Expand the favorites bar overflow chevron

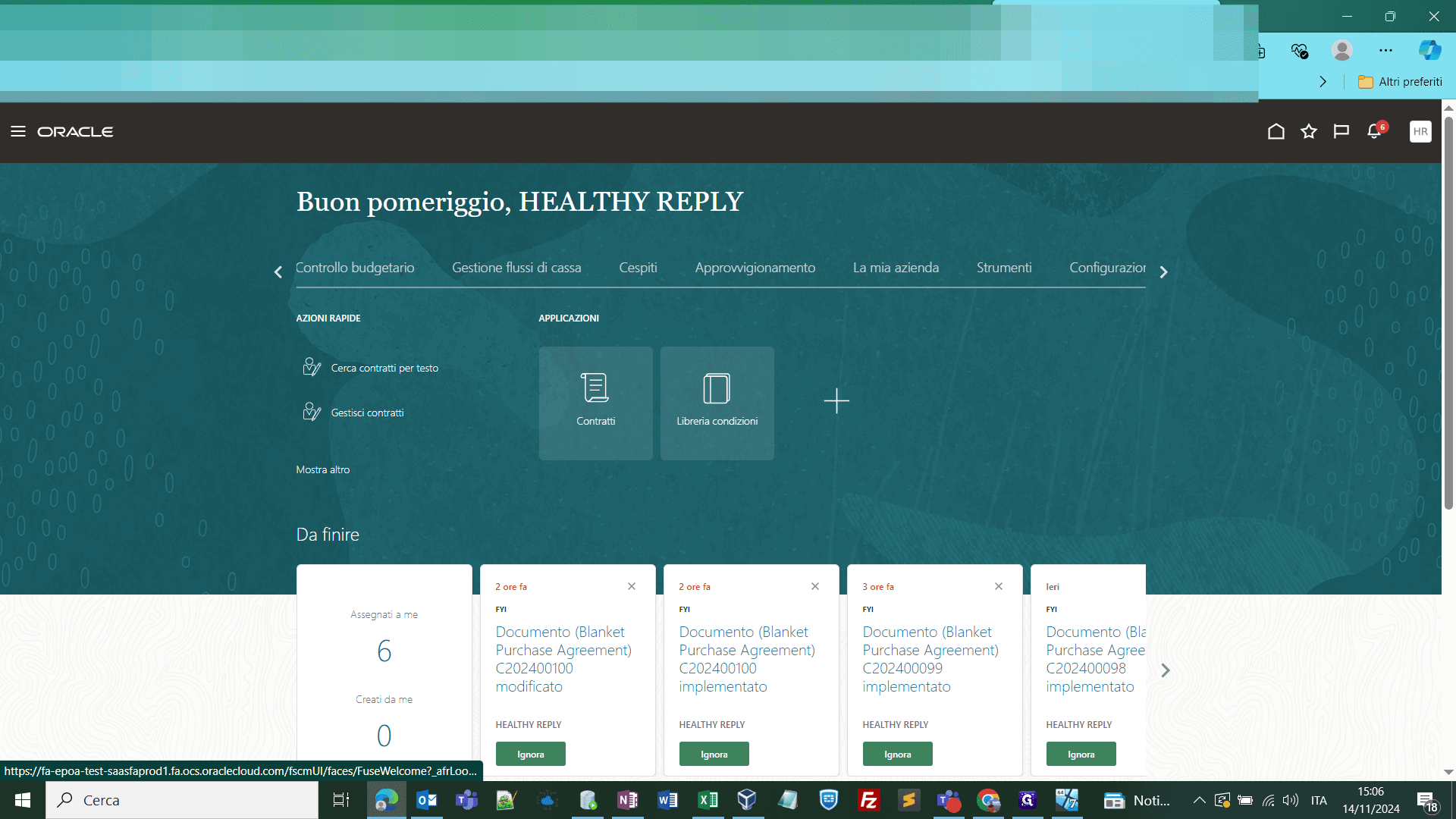[1323, 82]
